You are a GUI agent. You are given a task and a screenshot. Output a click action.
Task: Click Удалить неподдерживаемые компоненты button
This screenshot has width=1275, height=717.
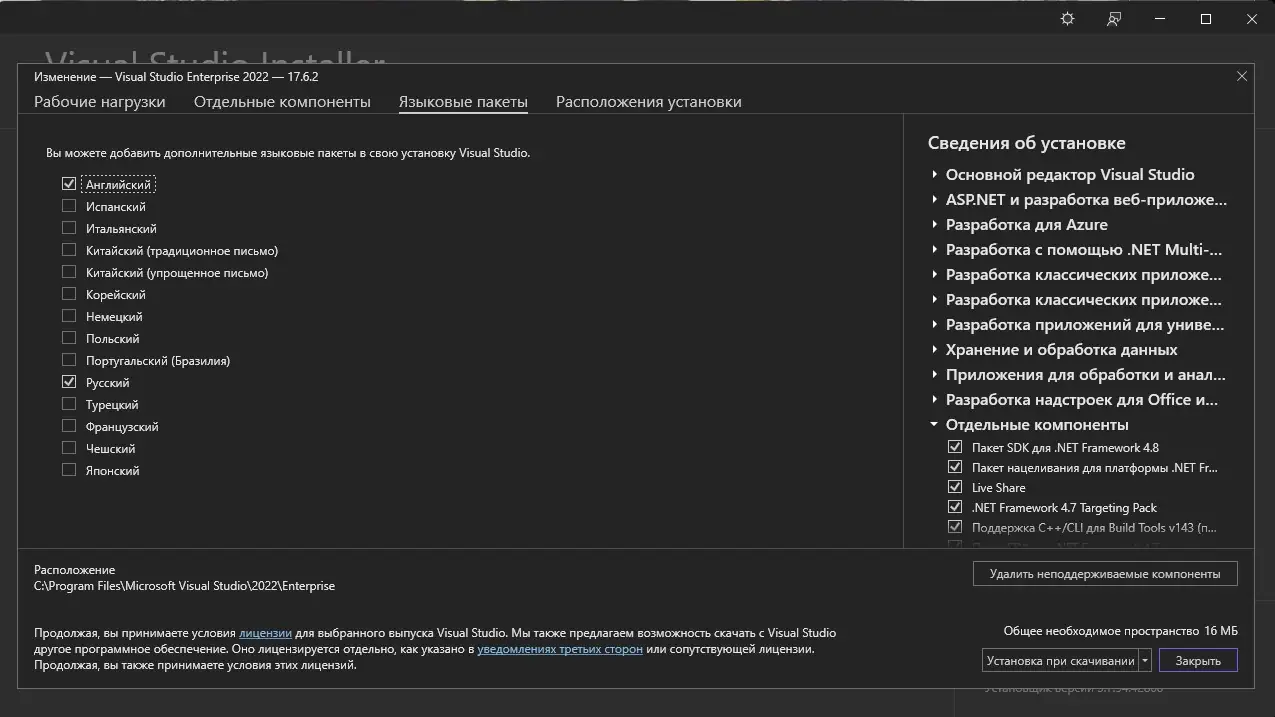[1104, 573]
